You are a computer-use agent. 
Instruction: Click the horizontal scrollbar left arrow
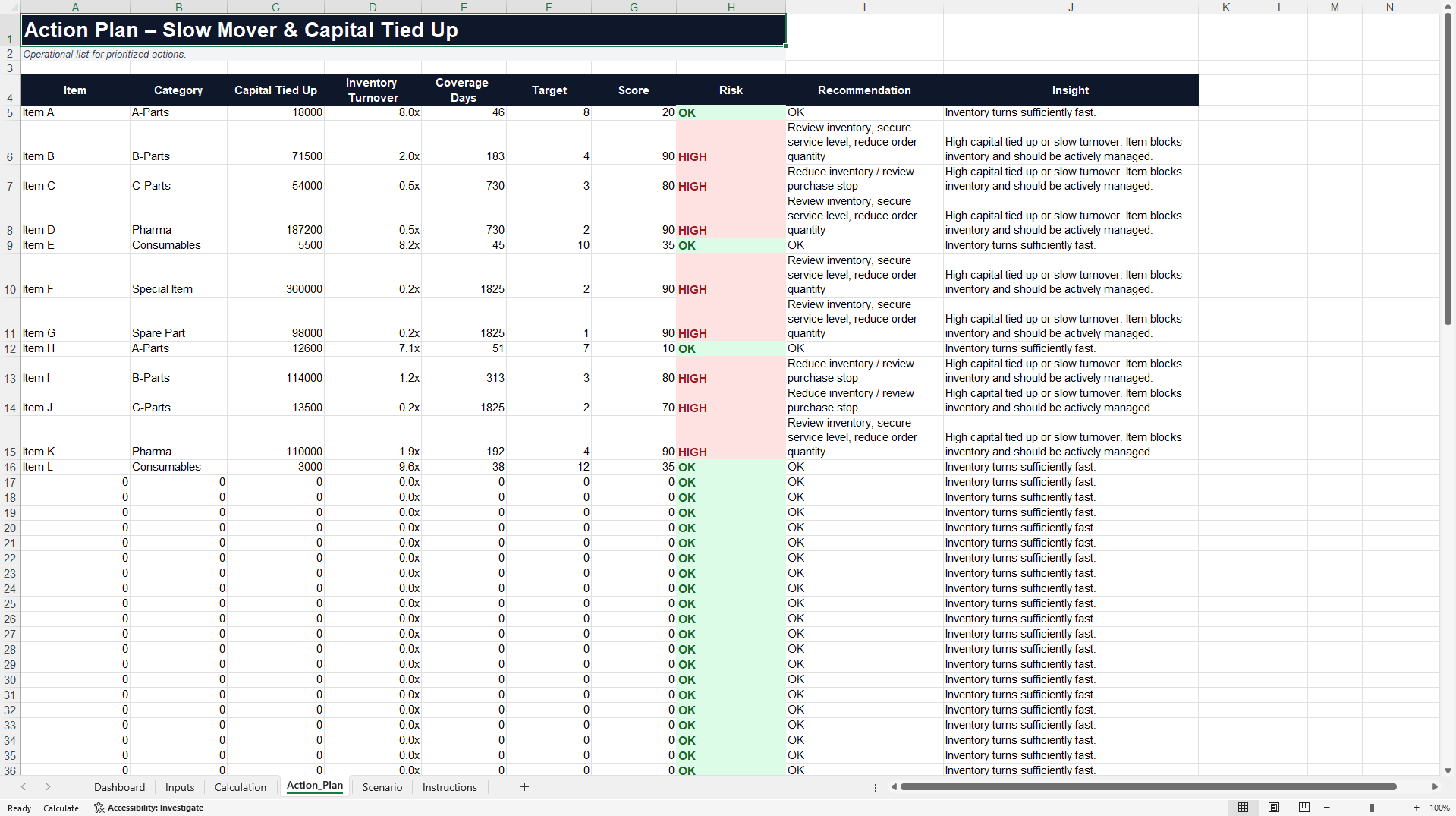894,787
